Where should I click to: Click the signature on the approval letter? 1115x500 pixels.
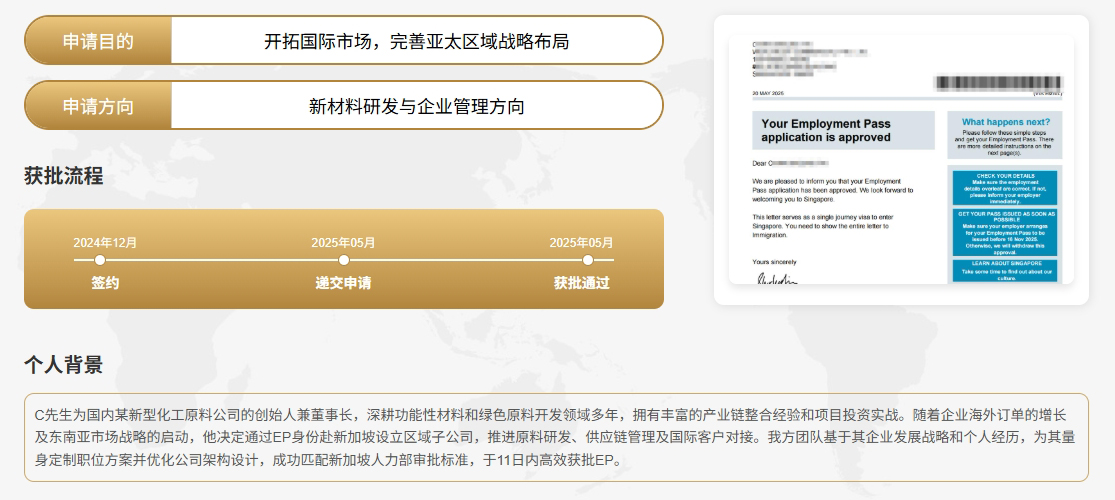(777, 278)
